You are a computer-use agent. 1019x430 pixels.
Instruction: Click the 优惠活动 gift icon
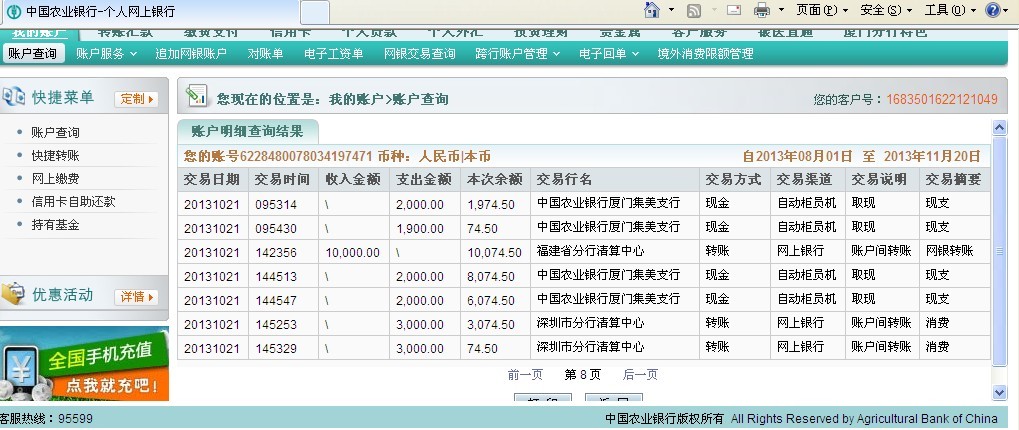(14, 295)
